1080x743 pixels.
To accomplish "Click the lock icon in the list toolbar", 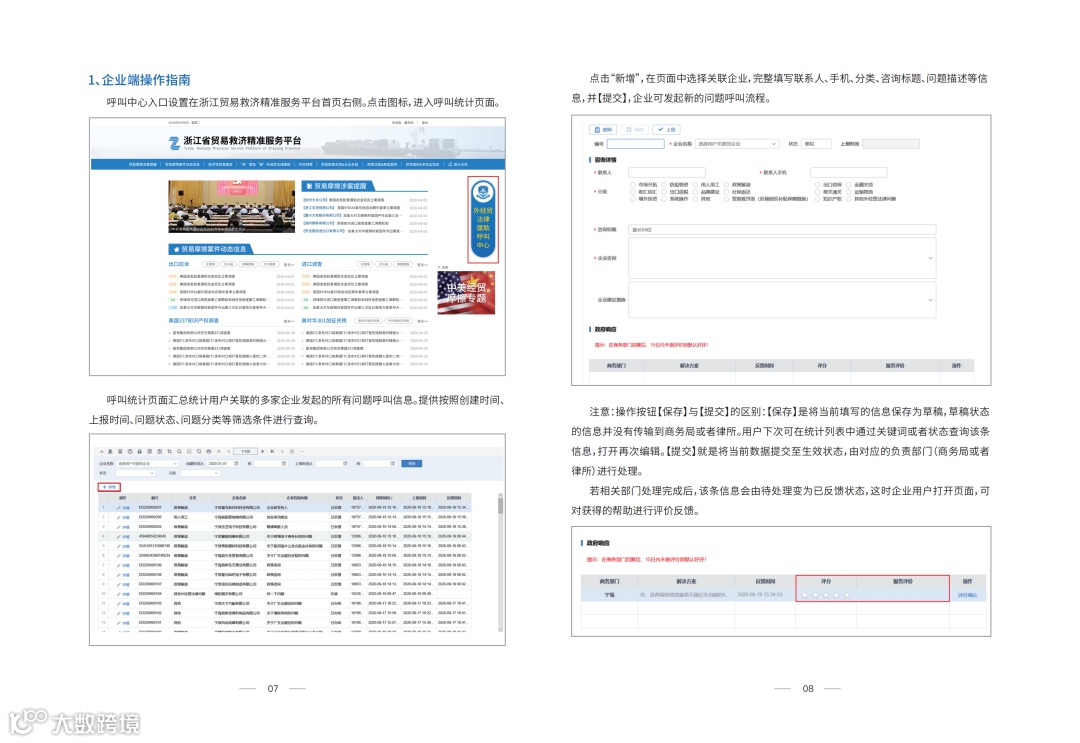I will pos(139,452).
